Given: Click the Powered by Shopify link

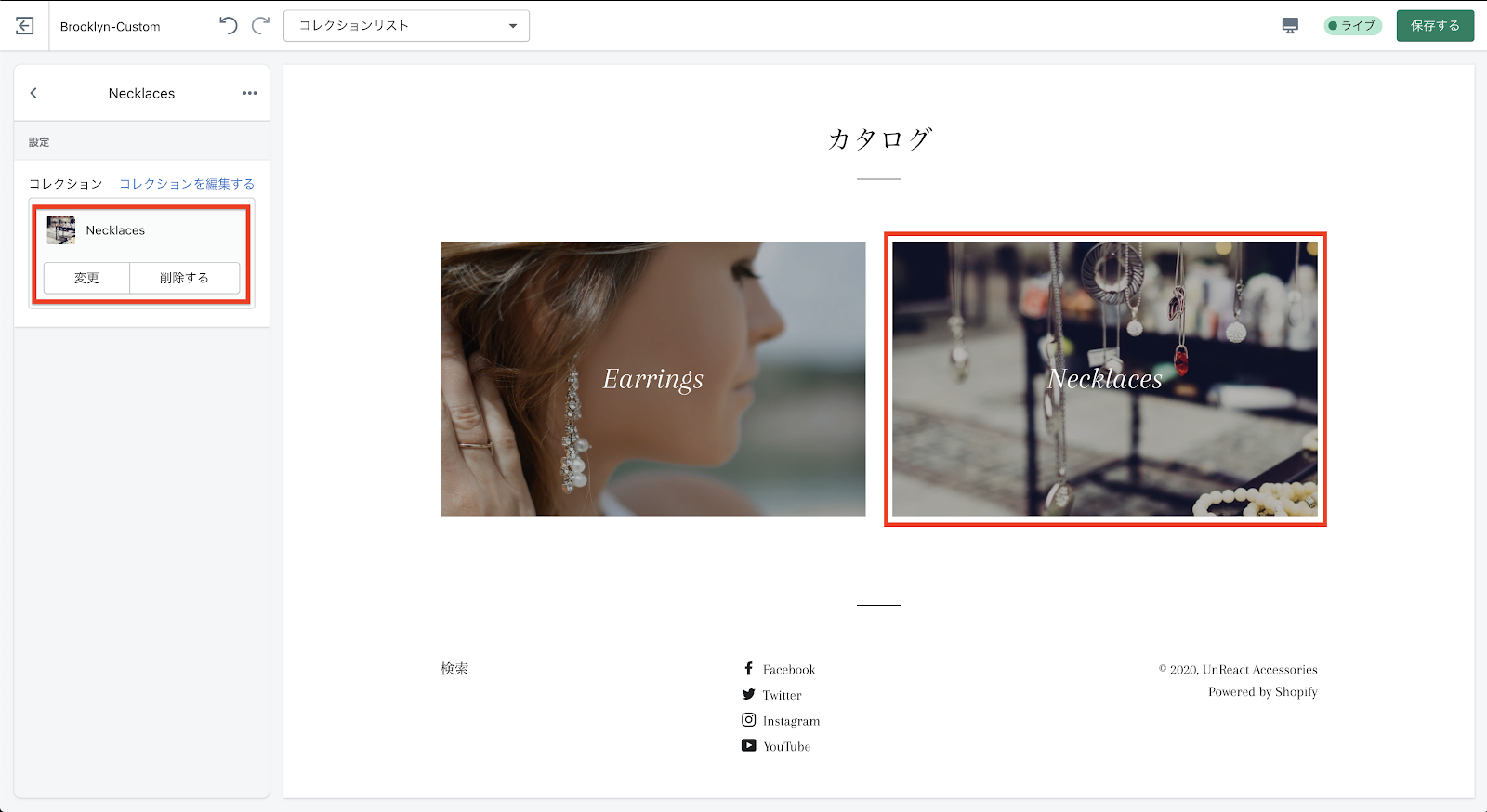Looking at the screenshot, I should pyautogui.click(x=1262, y=692).
